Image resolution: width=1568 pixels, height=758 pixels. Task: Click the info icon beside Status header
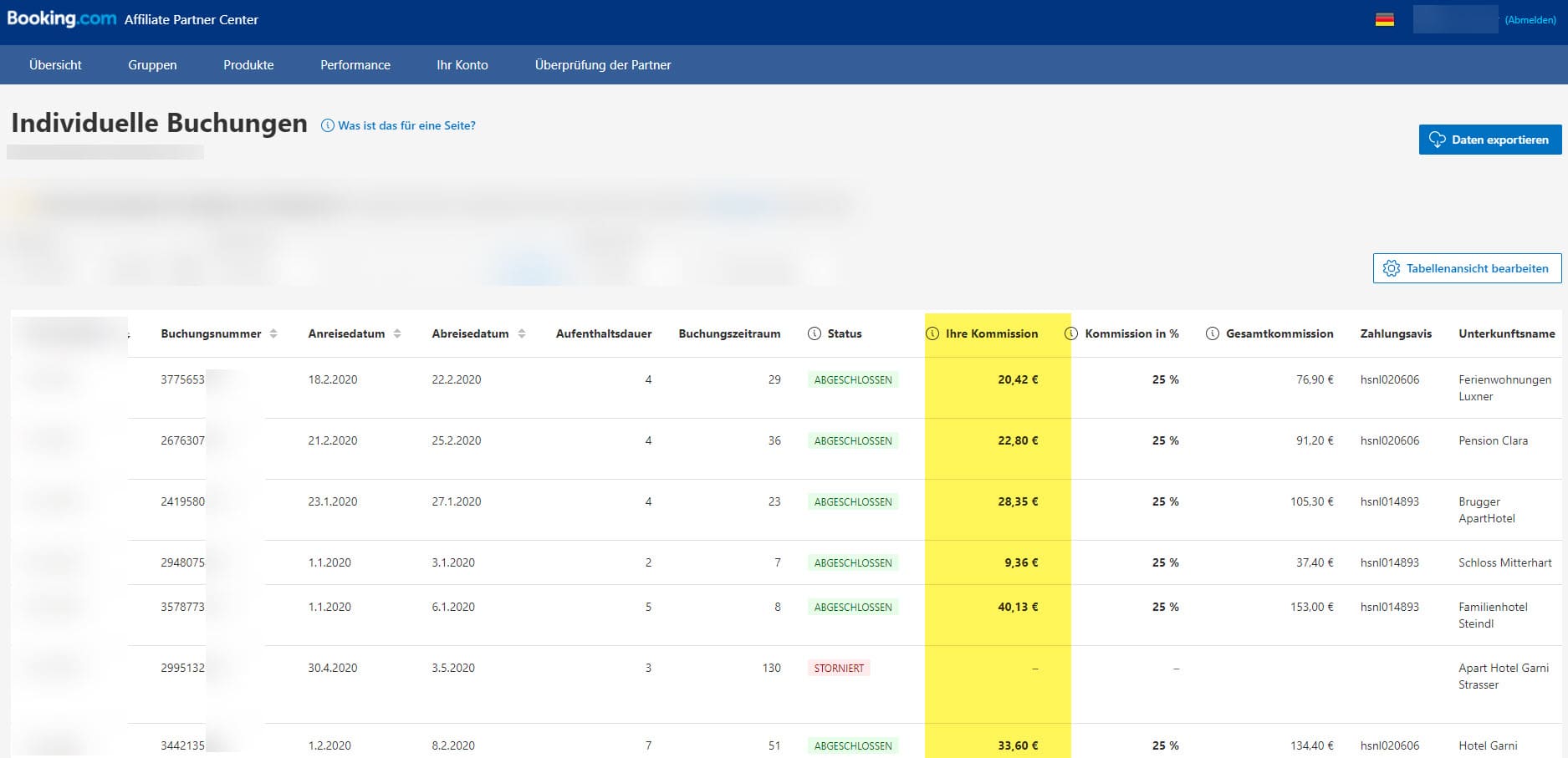tap(815, 333)
